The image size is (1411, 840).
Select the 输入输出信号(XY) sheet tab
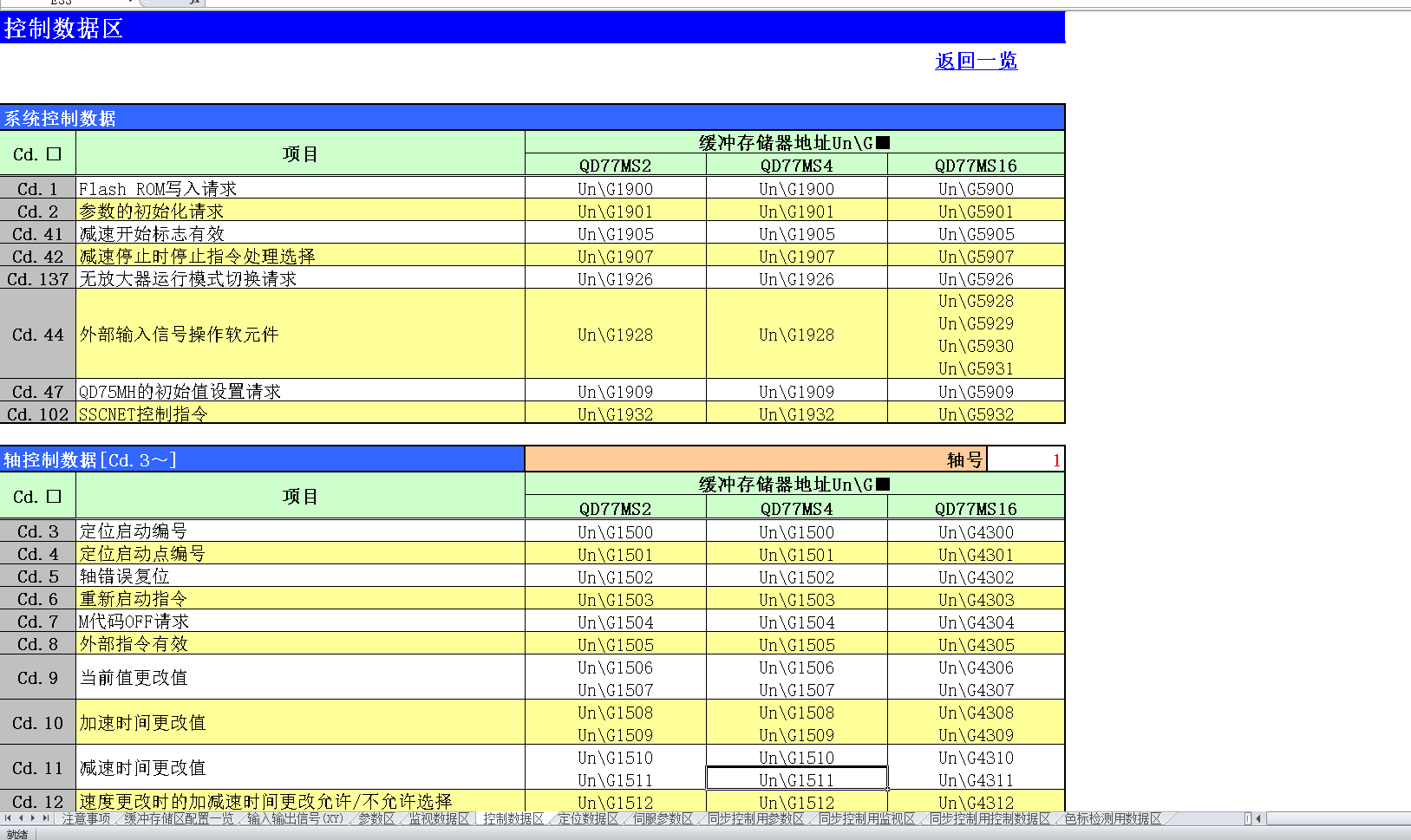click(295, 818)
